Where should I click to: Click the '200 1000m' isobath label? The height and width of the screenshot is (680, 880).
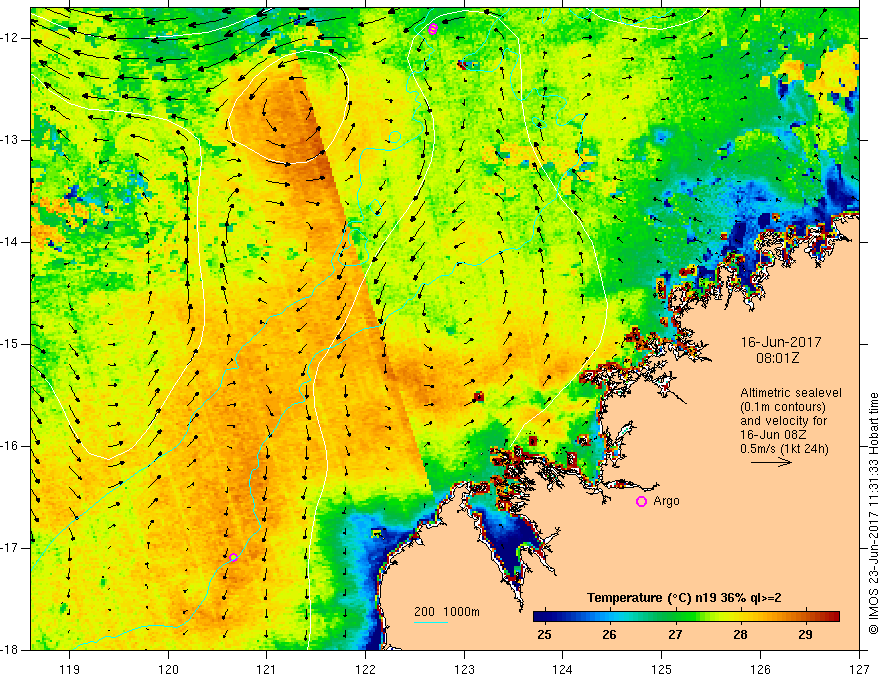[x=447, y=612]
